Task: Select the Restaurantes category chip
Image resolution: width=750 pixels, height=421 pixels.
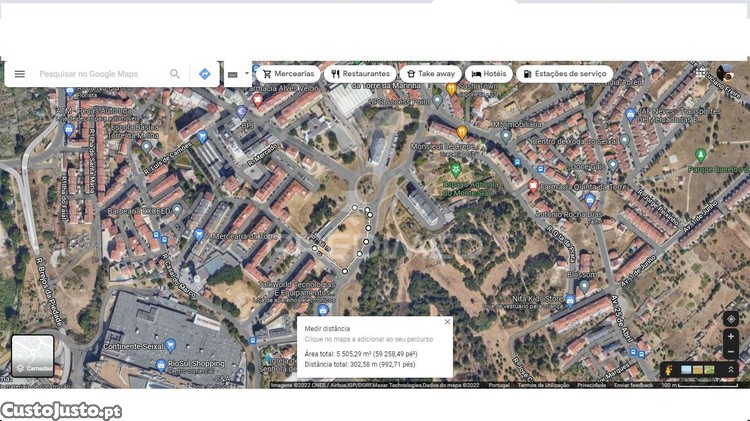Action: [360, 74]
